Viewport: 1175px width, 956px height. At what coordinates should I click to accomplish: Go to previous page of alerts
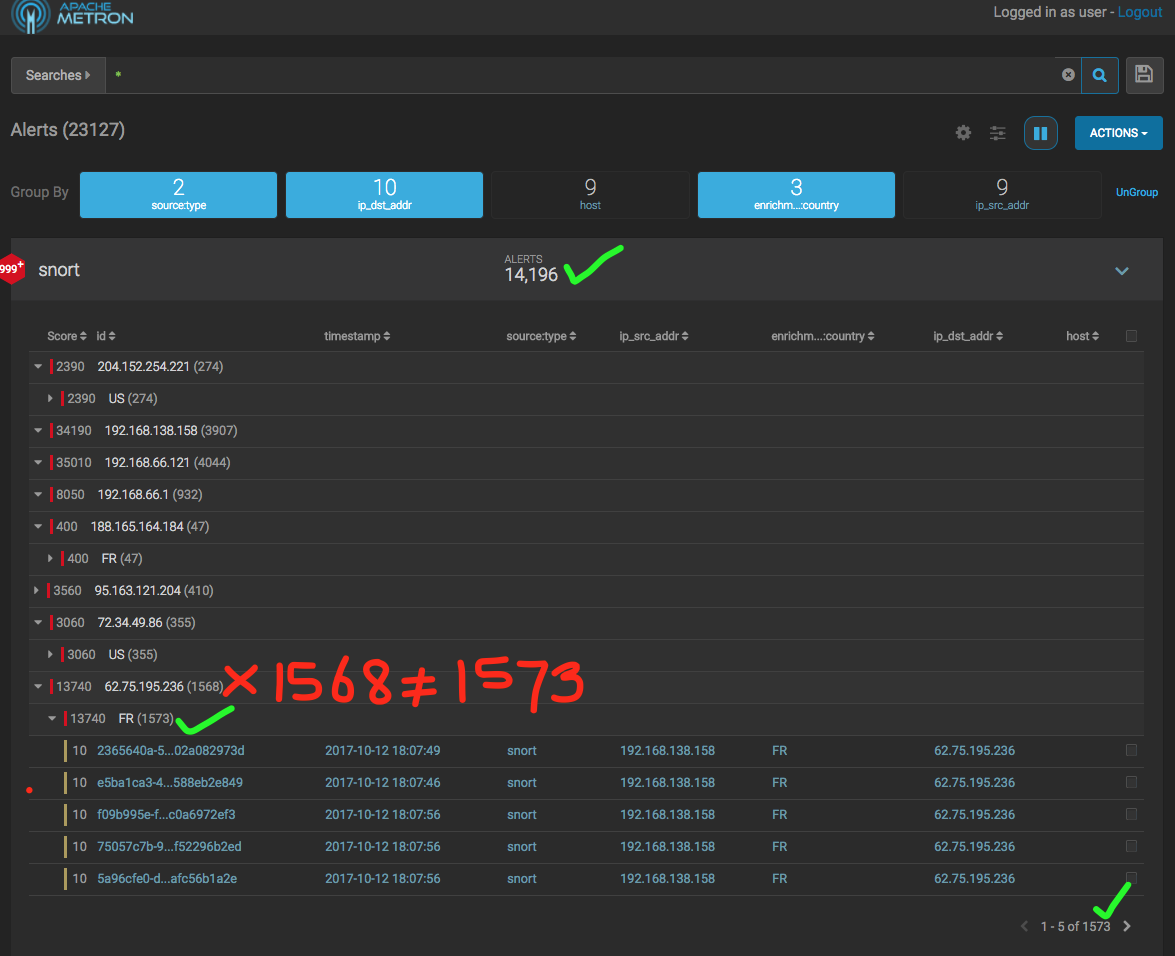tap(1024, 926)
